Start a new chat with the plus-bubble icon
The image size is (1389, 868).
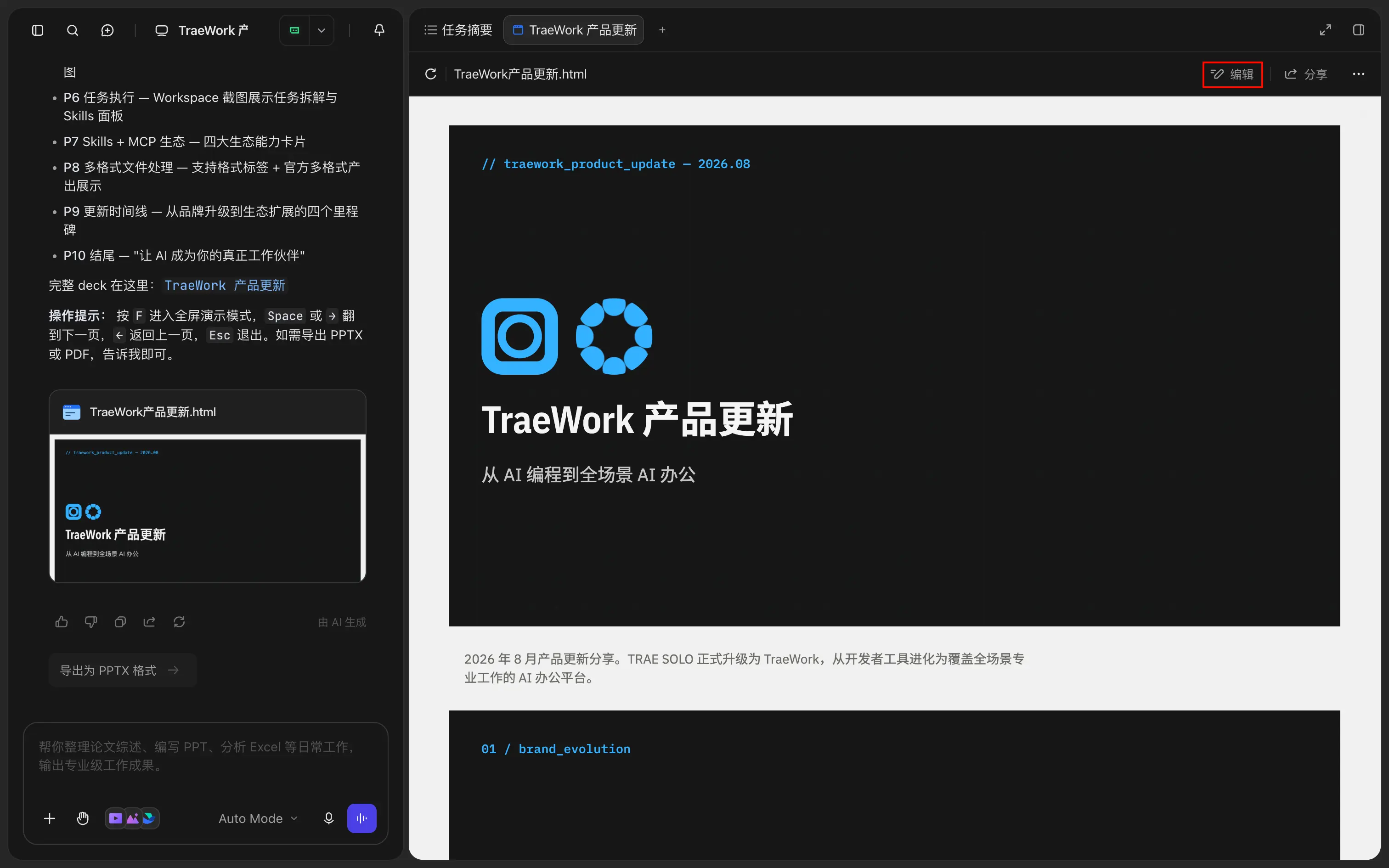click(x=107, y=30)
